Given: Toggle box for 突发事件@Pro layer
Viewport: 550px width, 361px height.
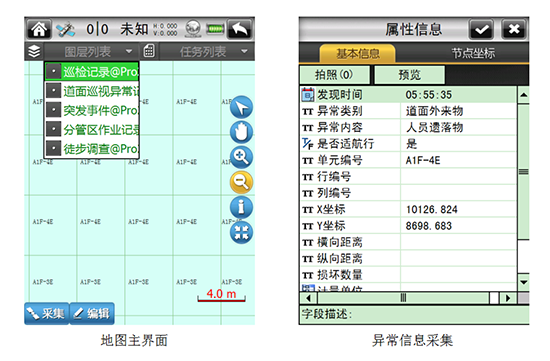Looking at the screenshot, I should pyautogui.click(x=53, y=110).
